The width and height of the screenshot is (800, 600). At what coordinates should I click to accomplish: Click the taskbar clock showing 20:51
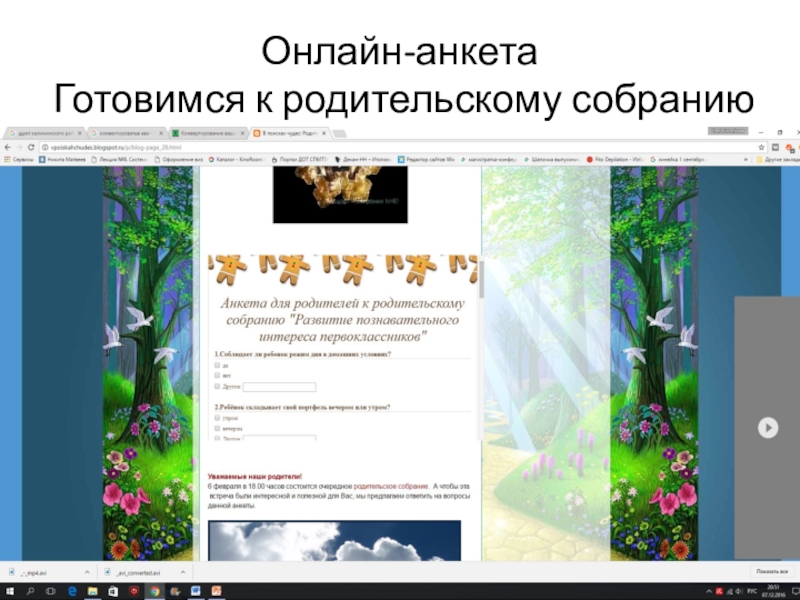(x=773, y=592)
